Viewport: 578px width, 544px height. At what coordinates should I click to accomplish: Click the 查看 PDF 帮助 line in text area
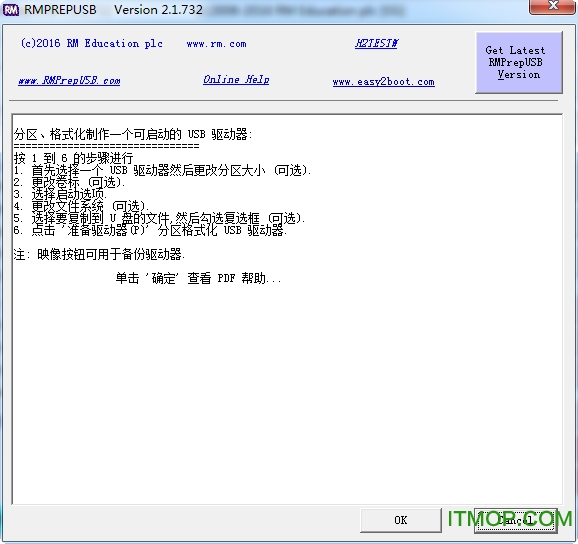click(x=199, y=278)
